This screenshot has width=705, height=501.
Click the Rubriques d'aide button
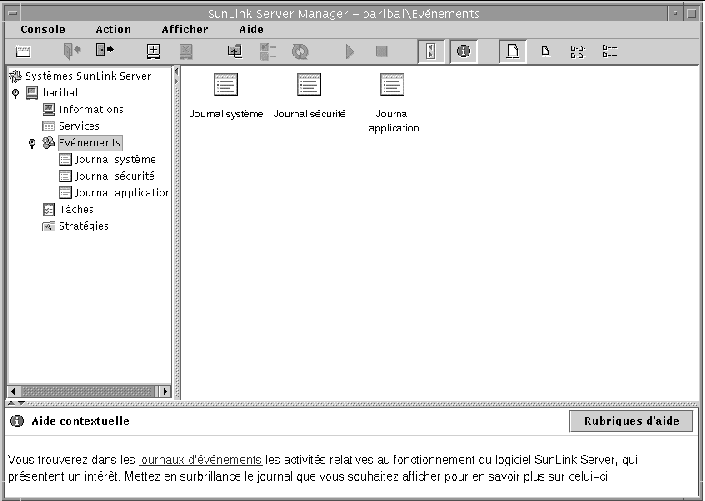click(631, 421)
